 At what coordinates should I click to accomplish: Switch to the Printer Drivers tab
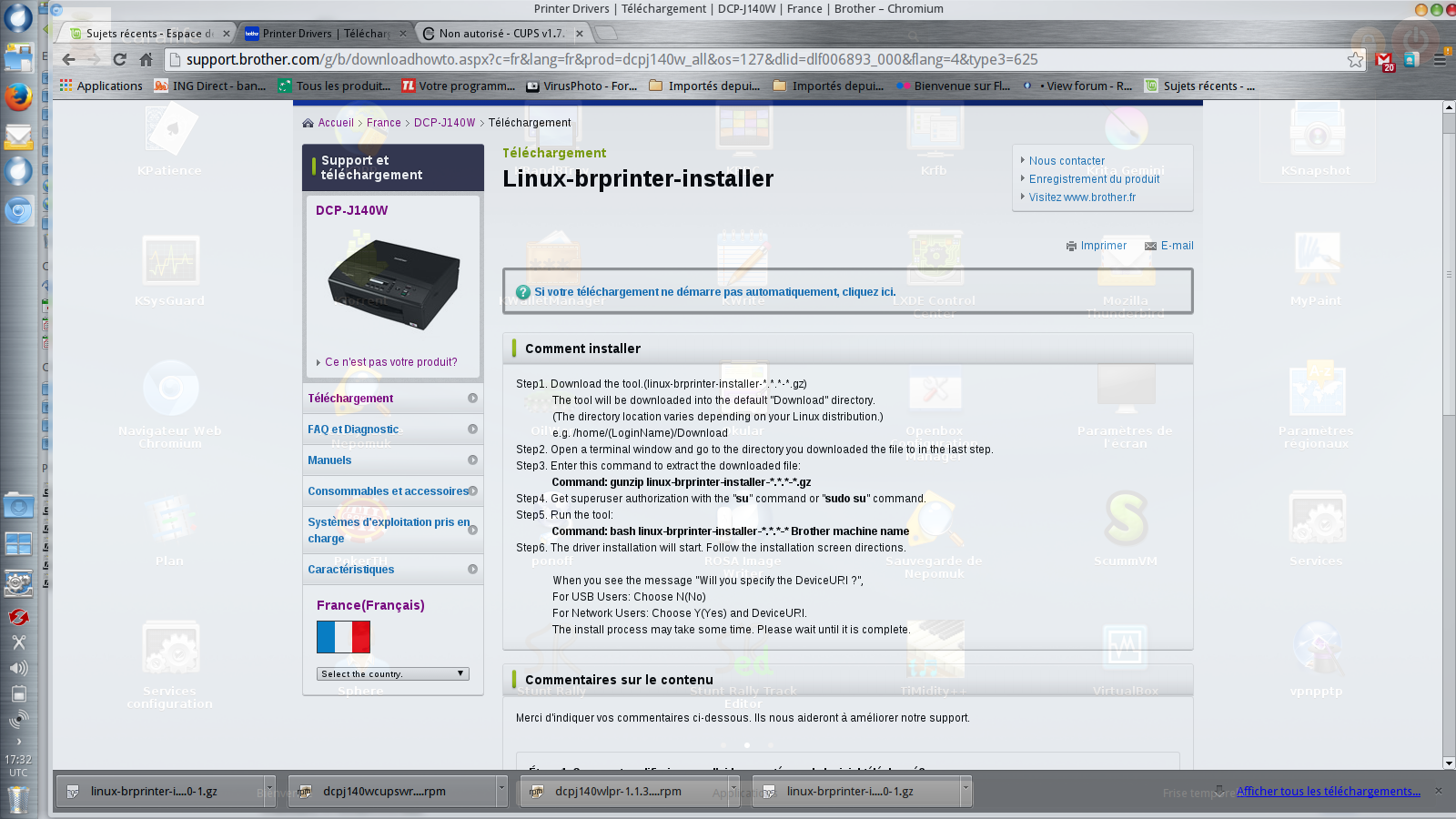(323, 34)
